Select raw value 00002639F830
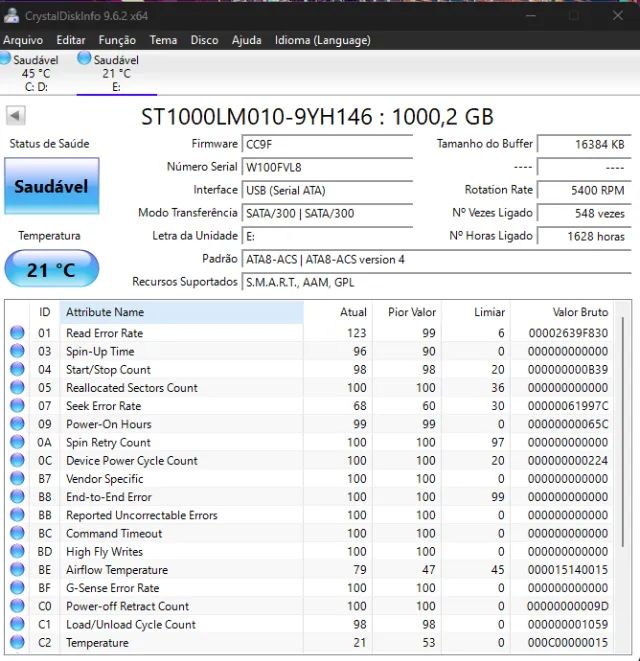Screen dimensions: 640x661 click(568, 333)
